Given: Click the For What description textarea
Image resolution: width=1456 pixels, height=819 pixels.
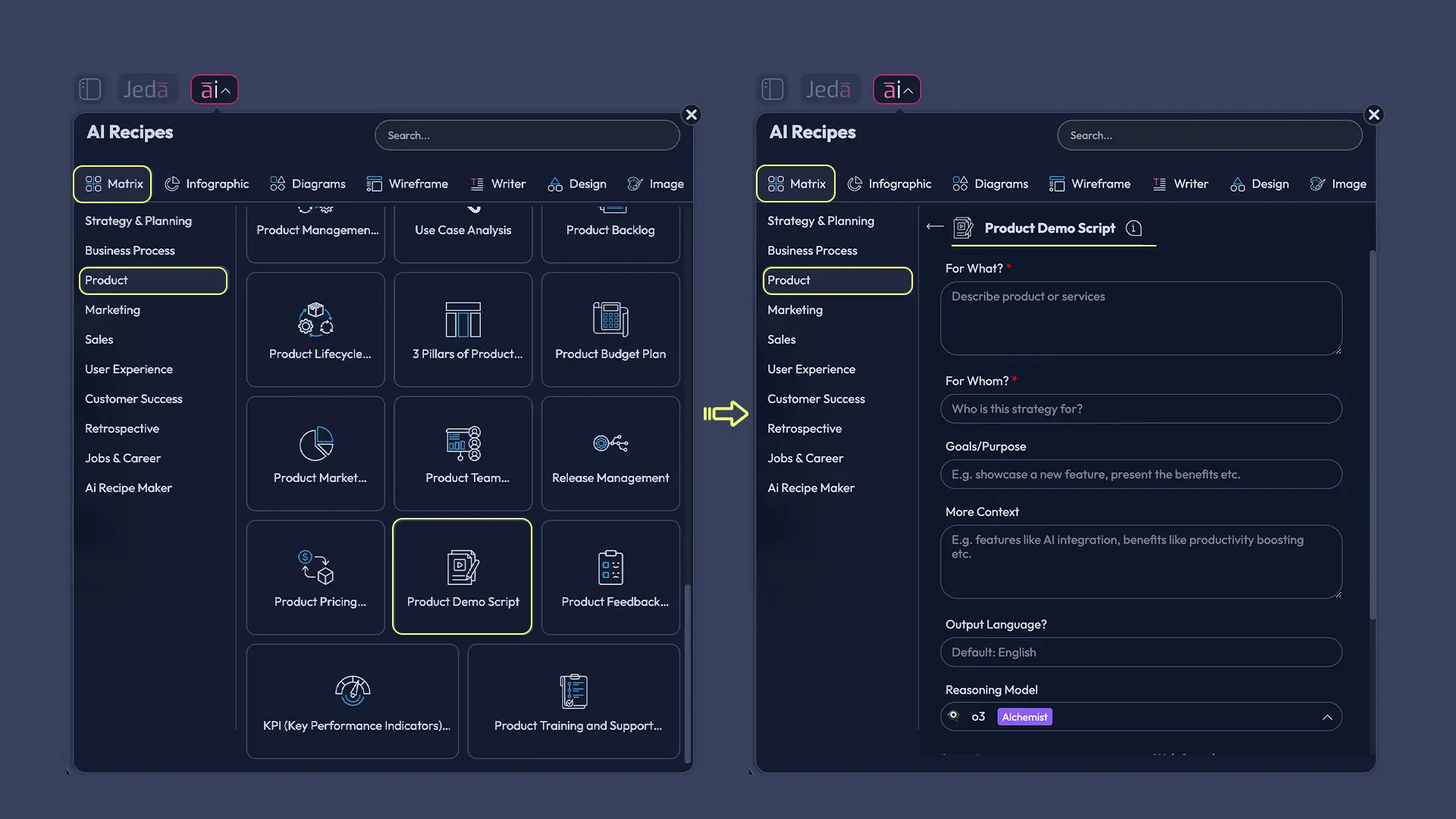Looking at the screenshot, I should 1141,318.
